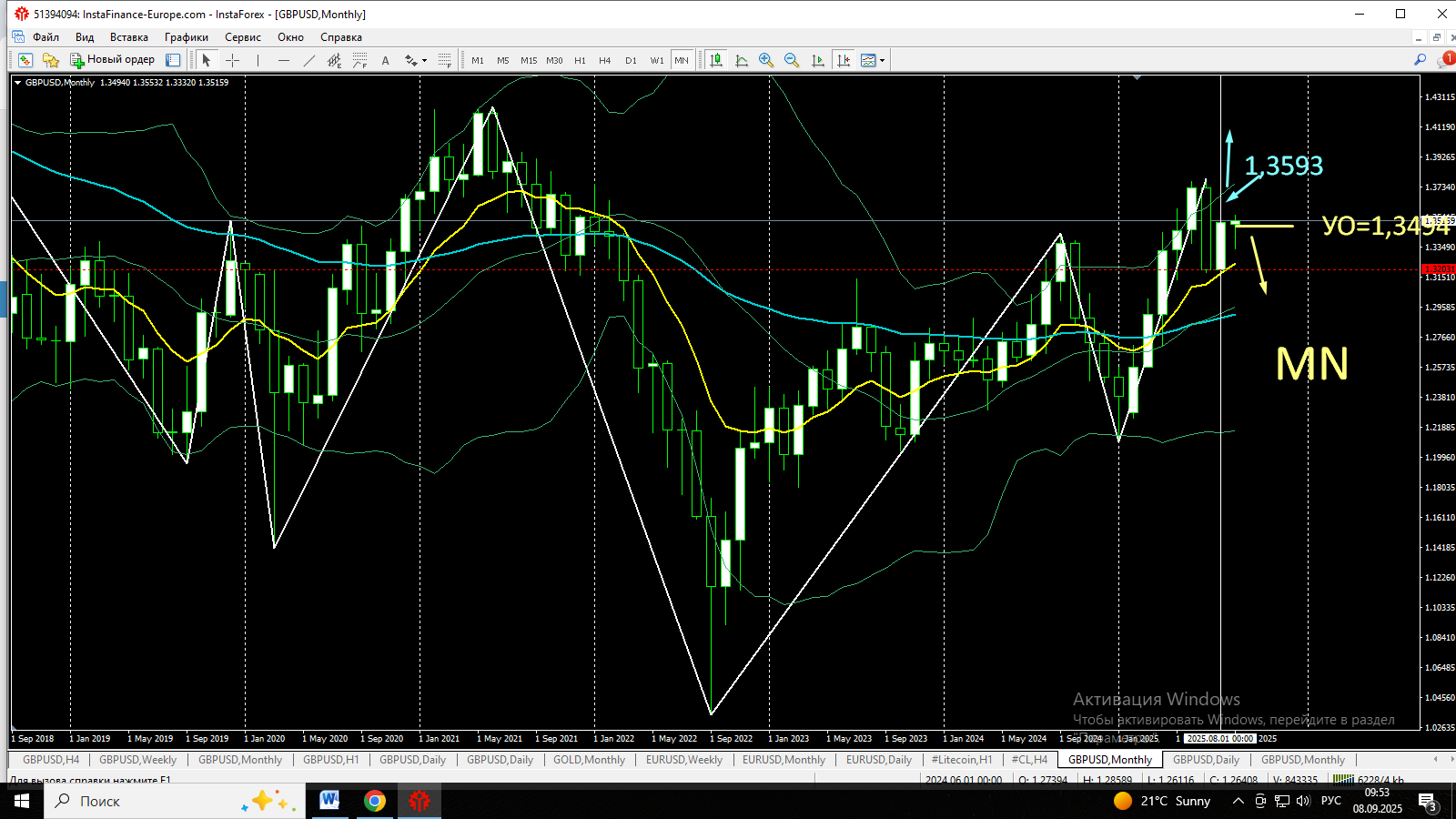The width and height of the screenshot is (1456, 819).
Task: Switch timeframe to D1
Action: click(x=631, y=60)
